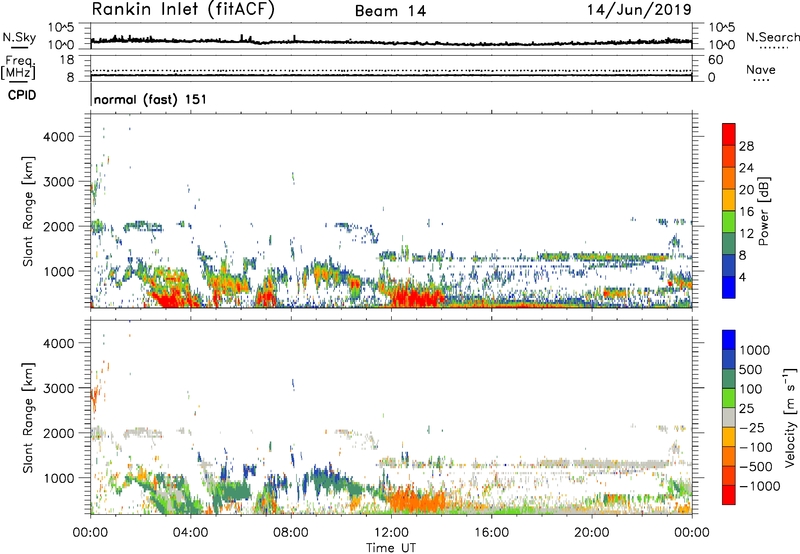Image resolution: width=800 pixels, height=554 pixels.
Task: Click the noise sky trace in the top panel
Action: [x=391, y=42]
